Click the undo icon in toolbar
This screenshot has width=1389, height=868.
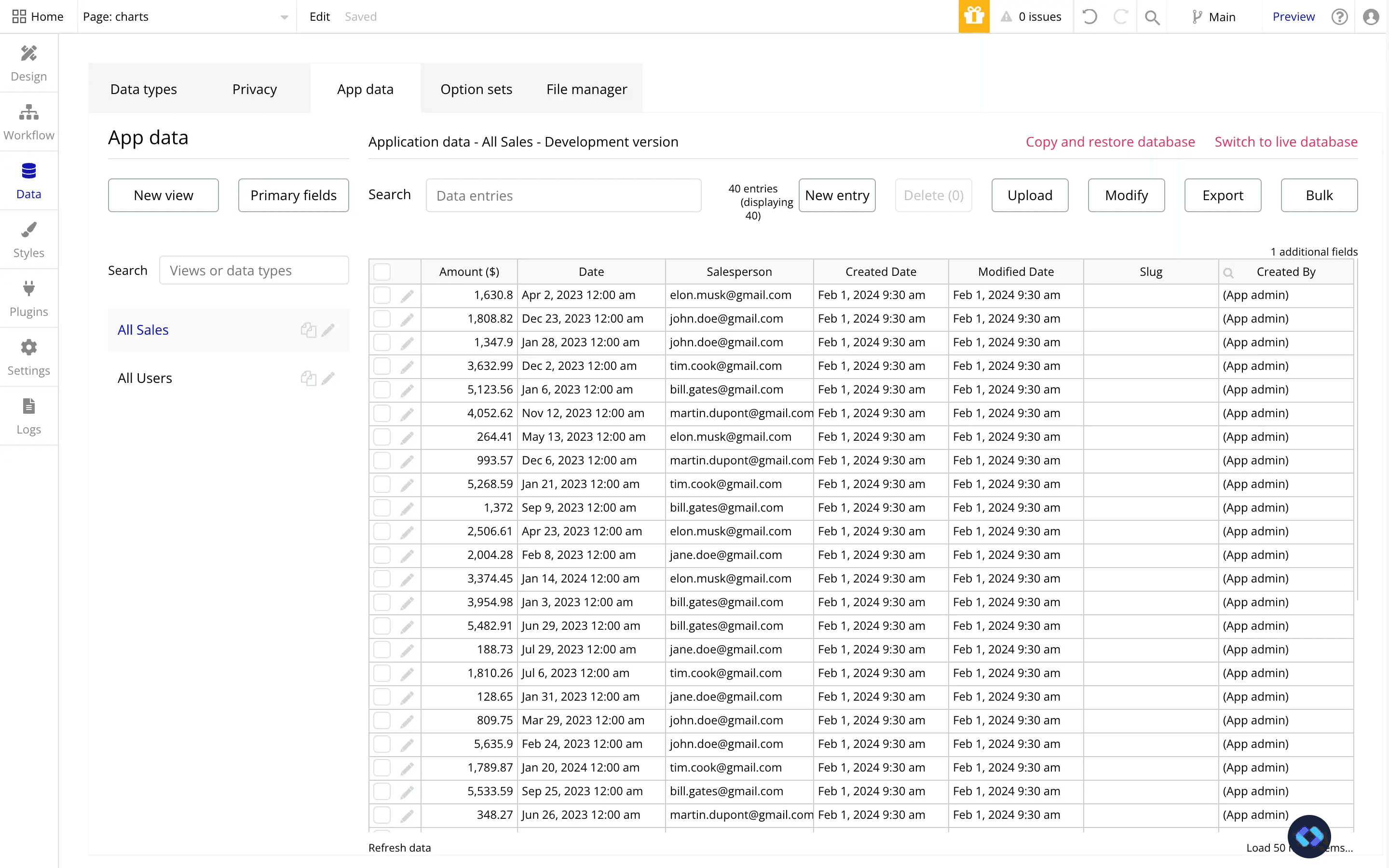point(1089,16)
